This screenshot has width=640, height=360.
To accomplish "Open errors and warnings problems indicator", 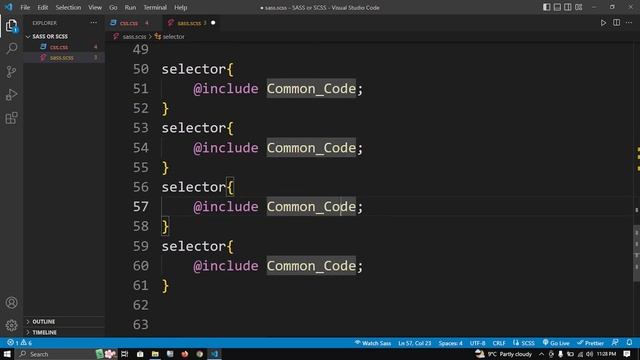I will (x=19, y=343).
